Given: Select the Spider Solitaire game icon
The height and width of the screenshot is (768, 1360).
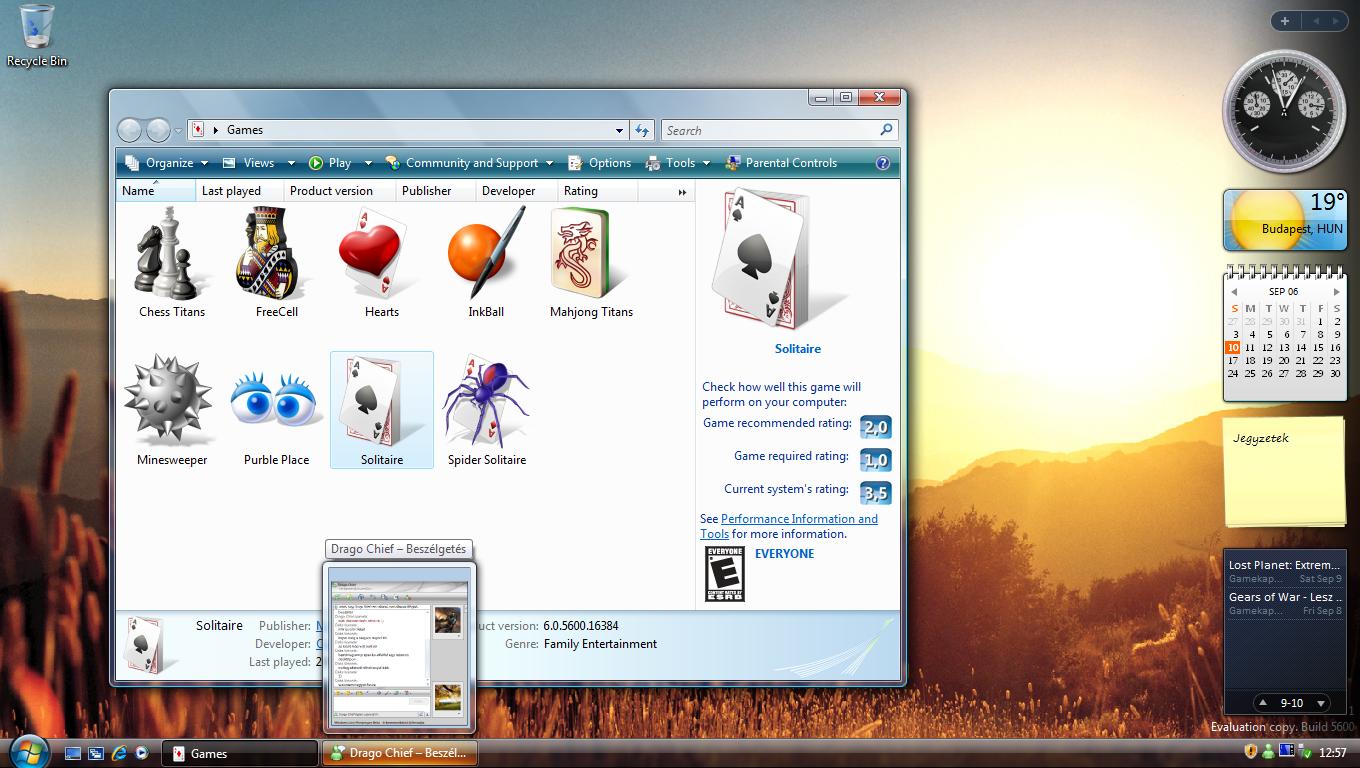Looking at the screenshot, I should point(486,410).
